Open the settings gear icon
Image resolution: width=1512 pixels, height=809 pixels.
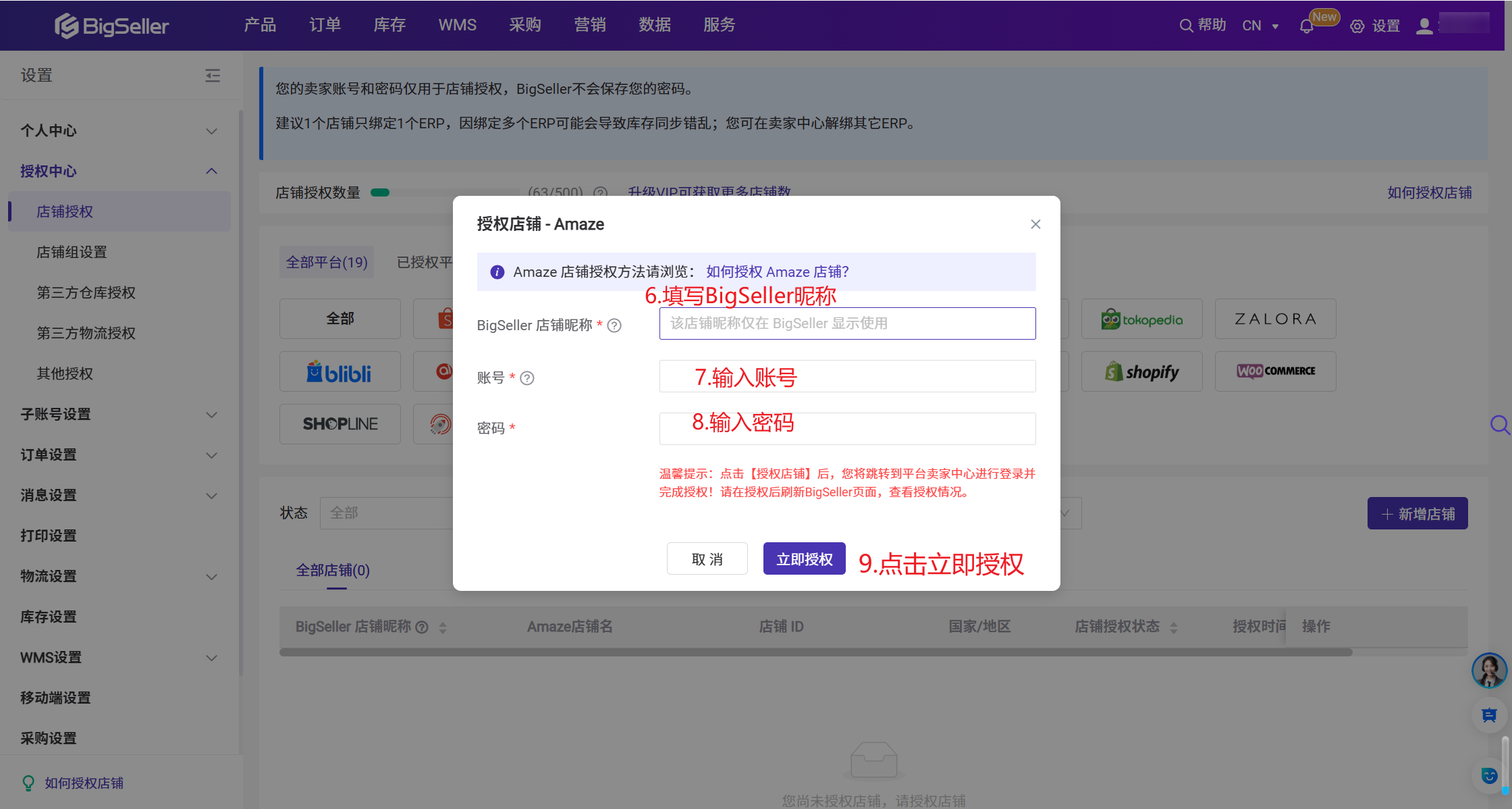coord(1357,26)
